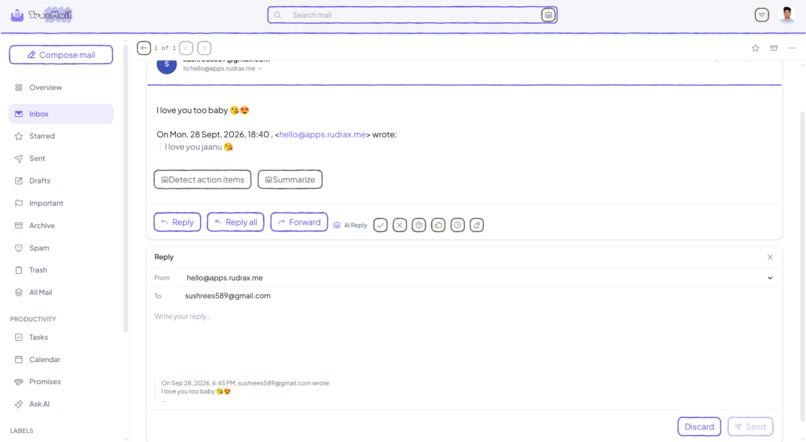Select the checkmark AI reply option

(x=380, y=225)
